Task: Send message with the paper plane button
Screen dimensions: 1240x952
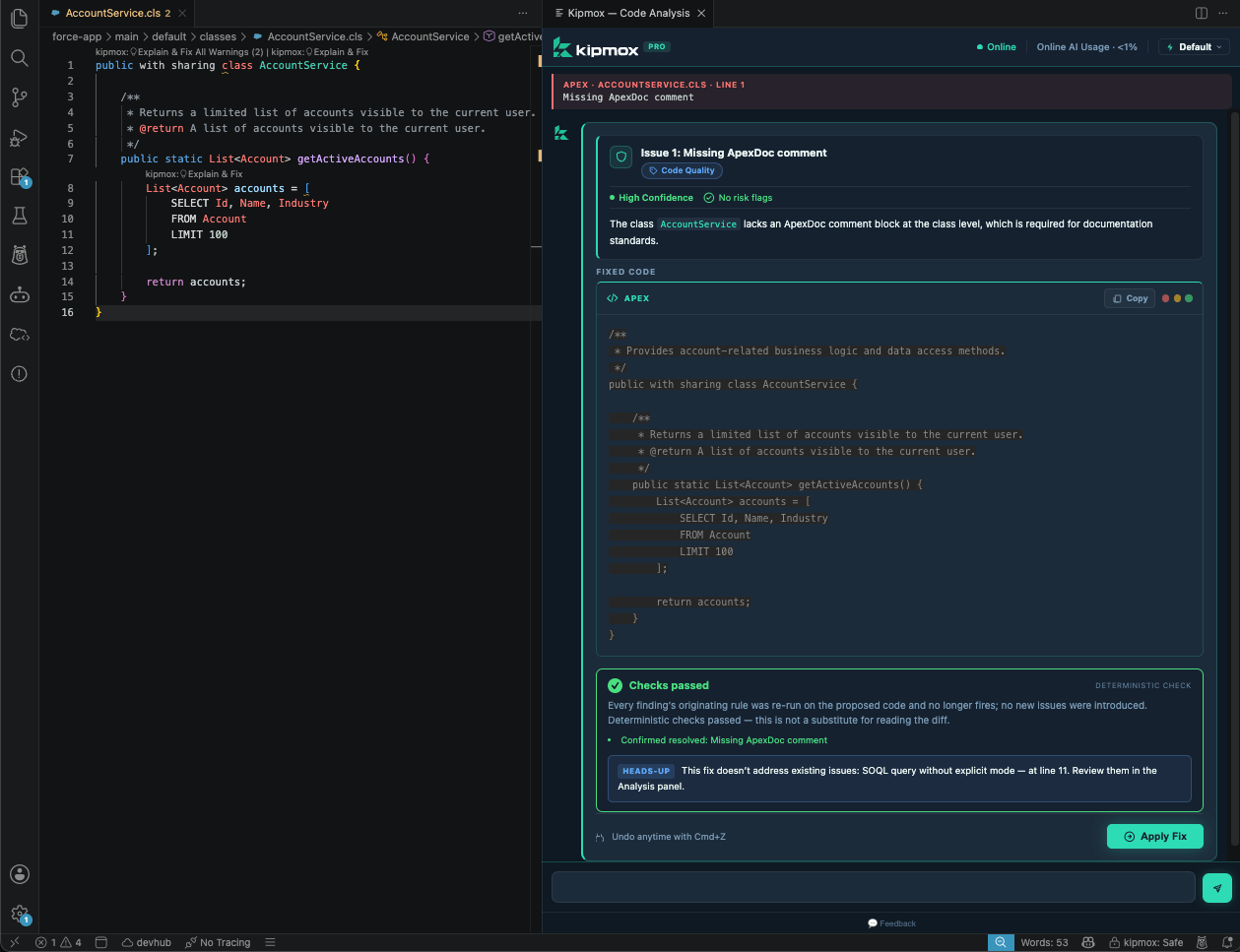Action: point(1217,887)
